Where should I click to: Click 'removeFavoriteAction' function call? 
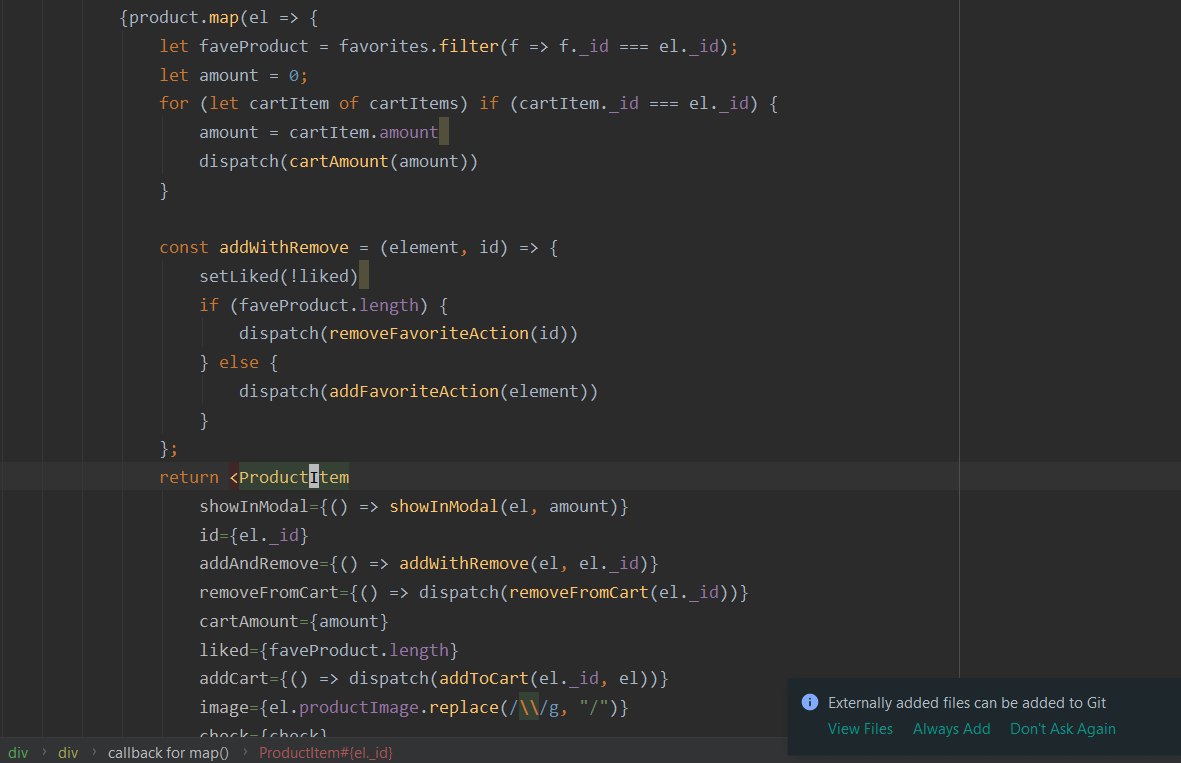click(429, 333)
